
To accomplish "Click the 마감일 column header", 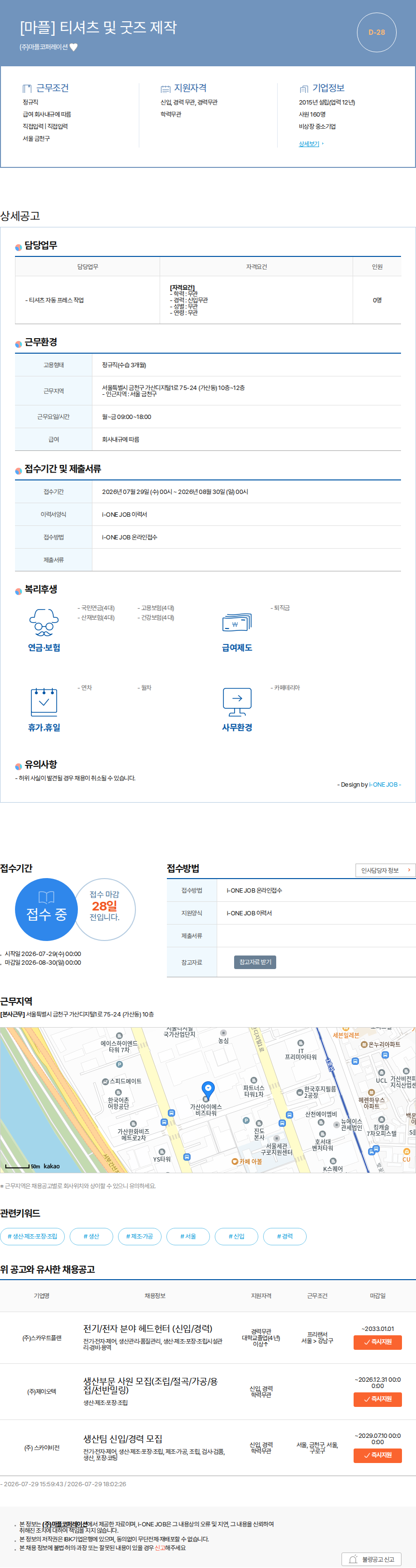I will [377, 1295].
